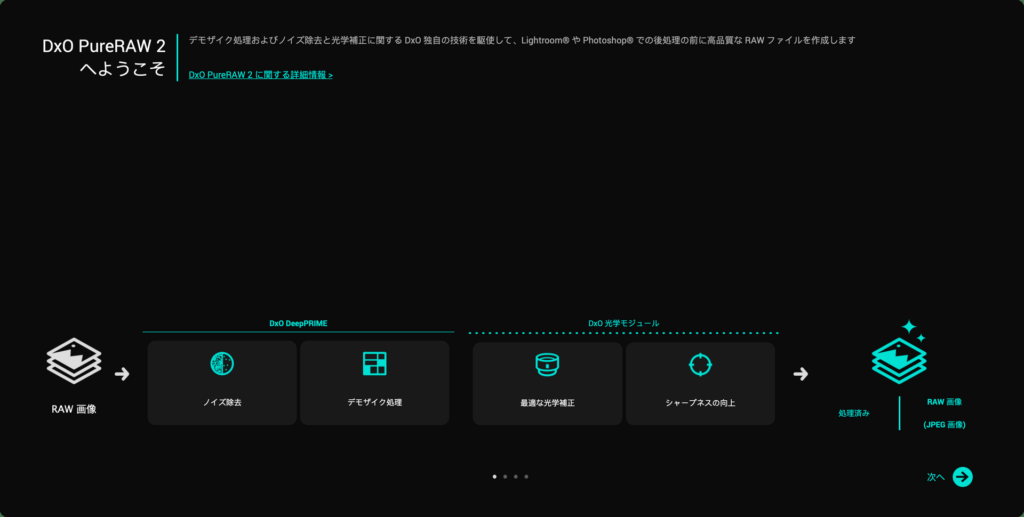Click the DxO DeepPRIME heading
This screenshot has height=517, width=1024.
pyautogui.click(x=298, y=323)
